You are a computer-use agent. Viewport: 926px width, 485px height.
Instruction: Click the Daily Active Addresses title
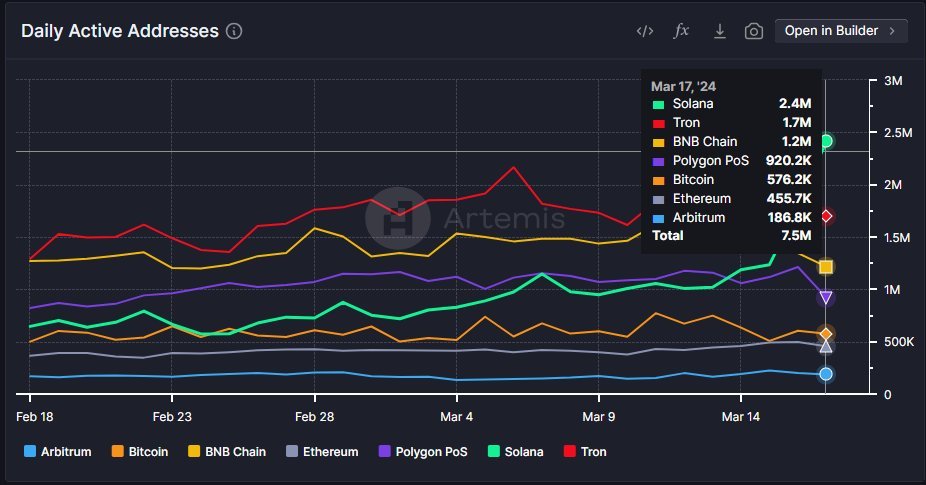(120, 31)
